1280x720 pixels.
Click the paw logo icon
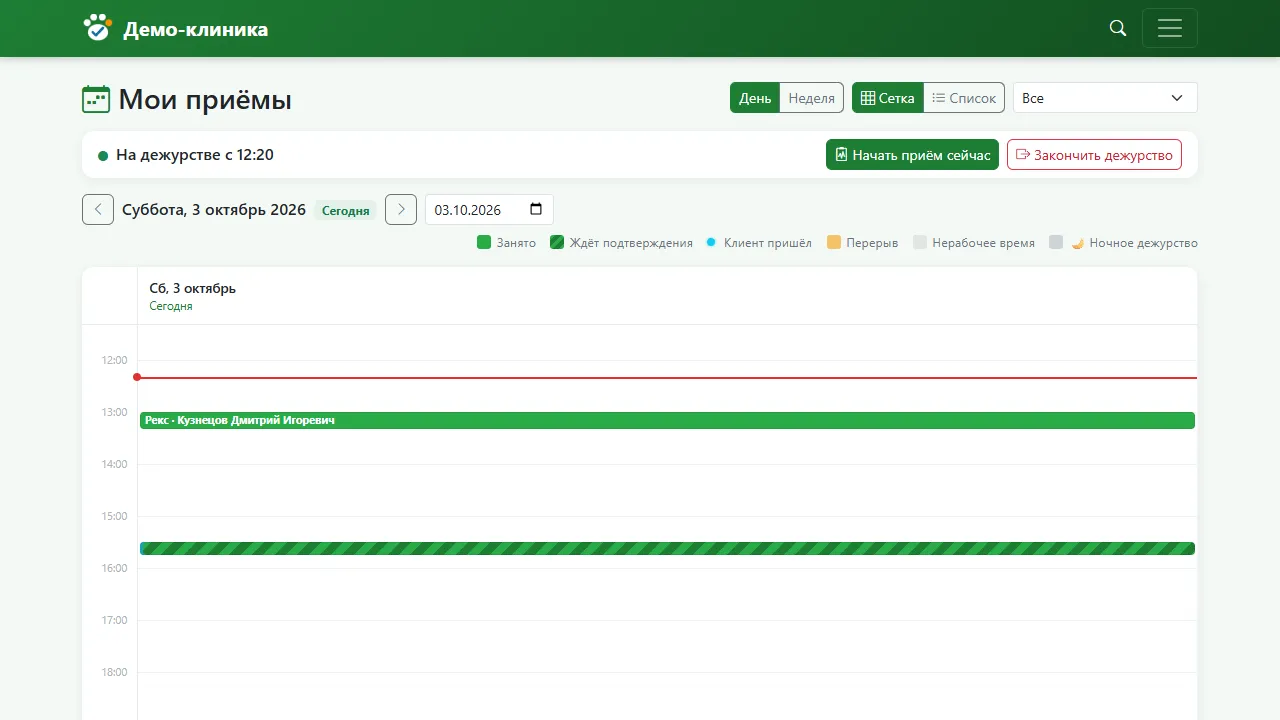[x=97, y=28]
